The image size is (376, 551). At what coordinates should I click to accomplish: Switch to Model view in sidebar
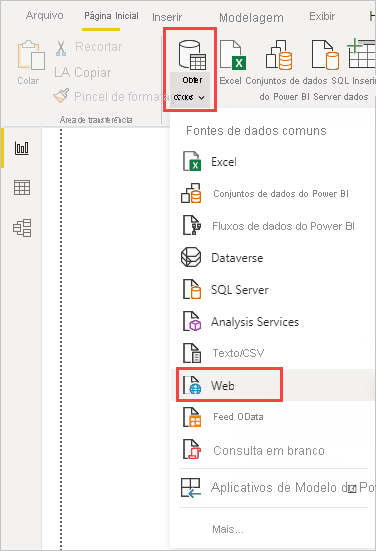tap(22, 228)
